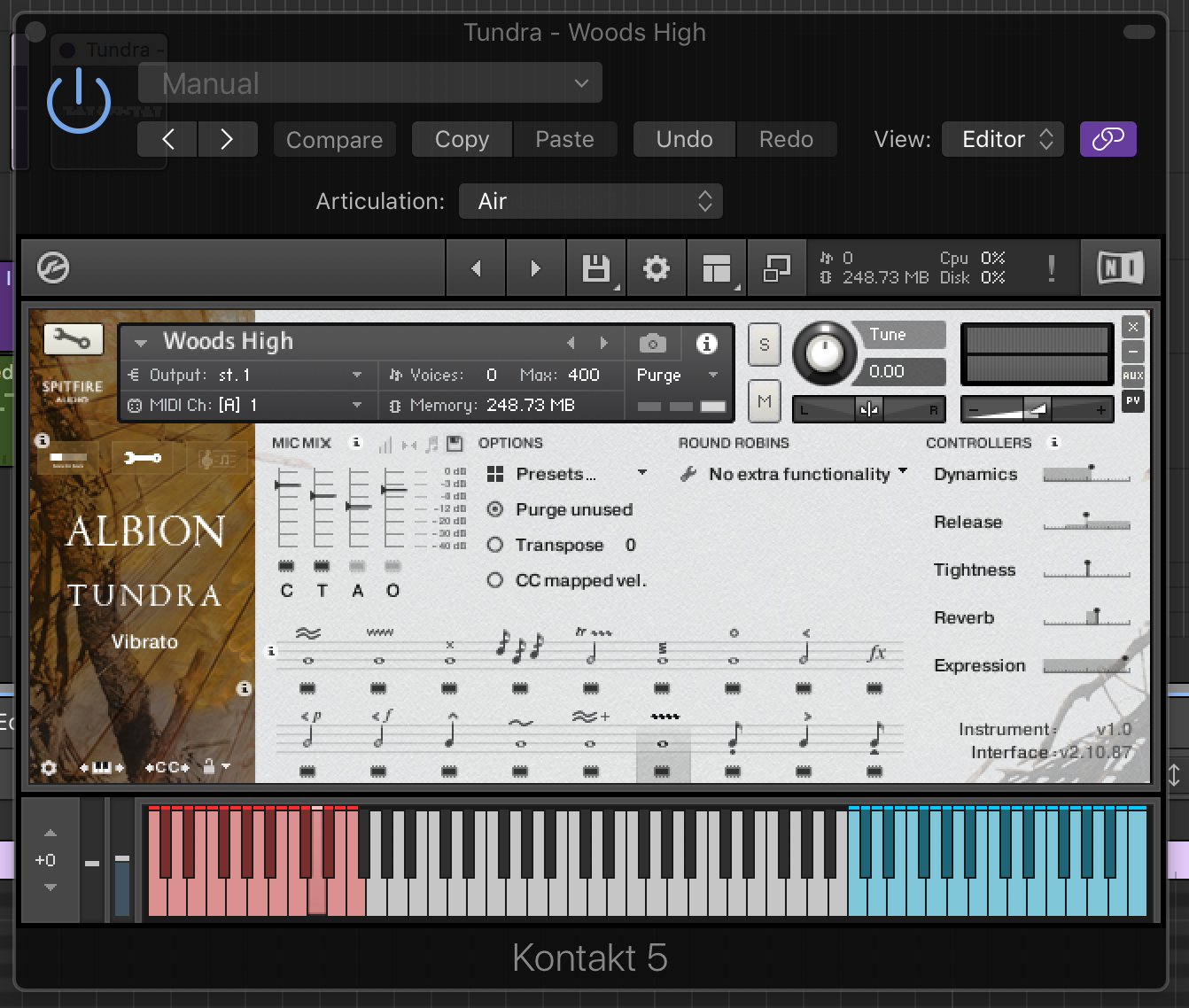Click the snapshot camera icon

[653, 343]
